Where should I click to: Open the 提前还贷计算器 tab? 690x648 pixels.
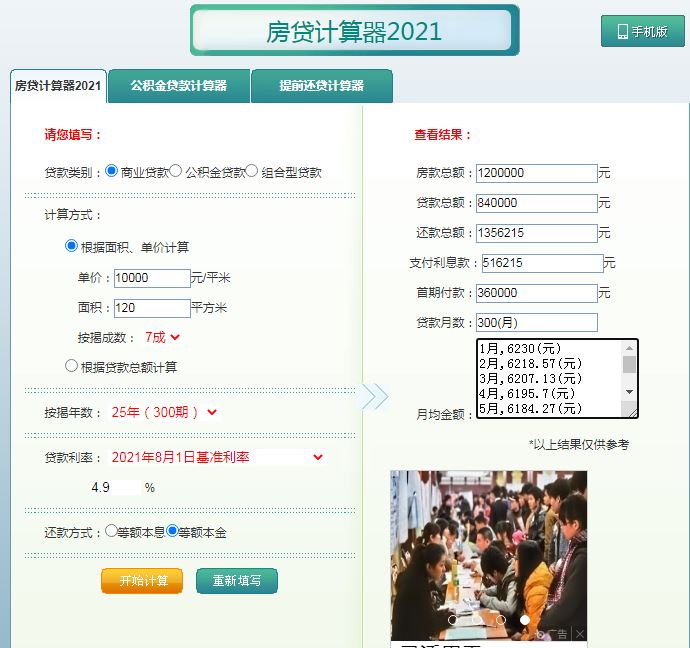[x=321, y=86]
